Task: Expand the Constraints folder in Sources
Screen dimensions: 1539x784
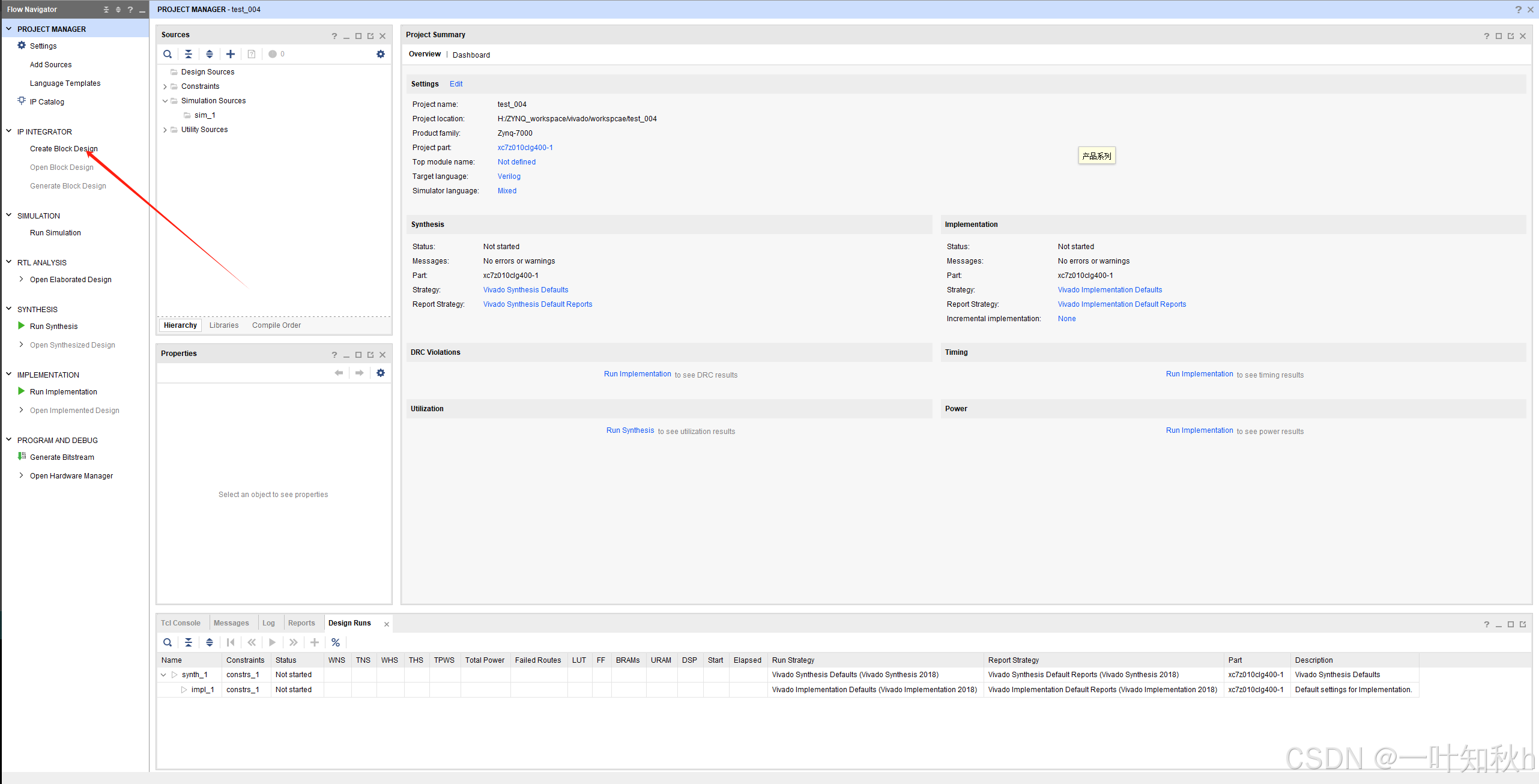Action: pyautogui.click(x=165, y=86)
